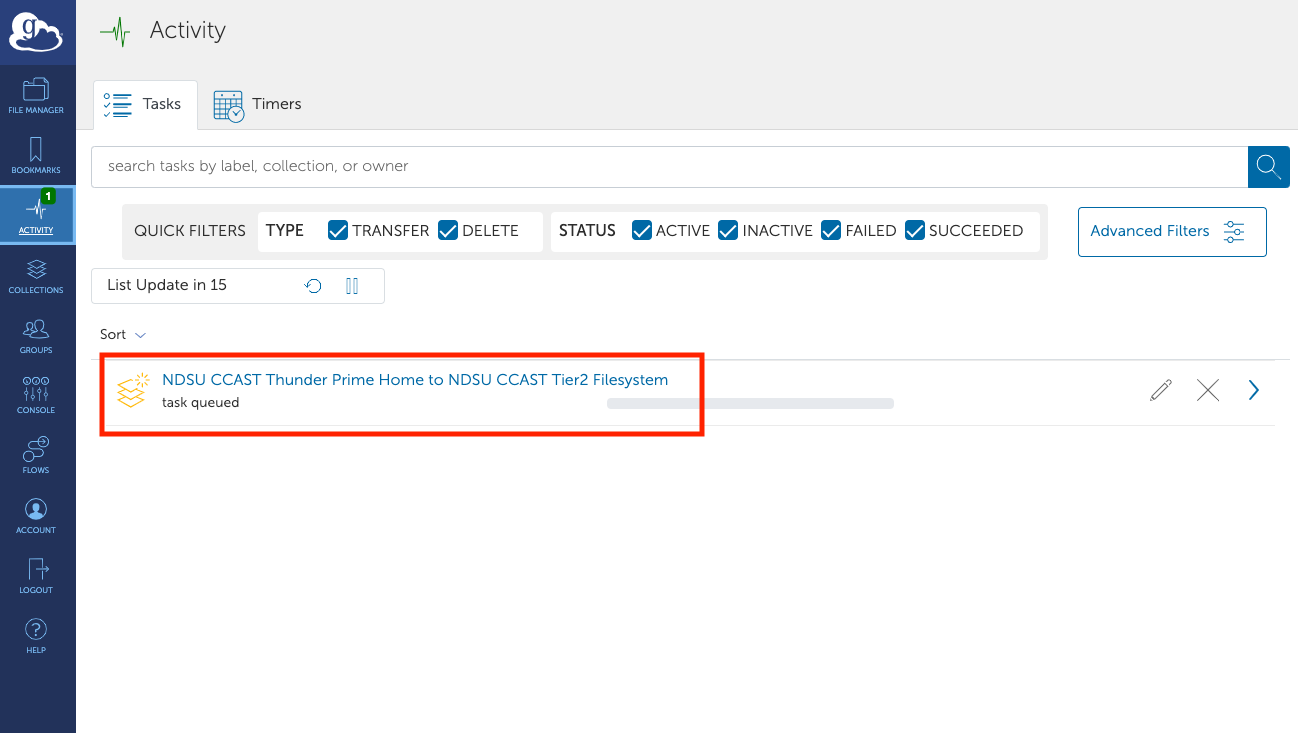This screenshot has height=733, width=1298.
Task: Click the search magnifier button
Action: (1268, 167)
